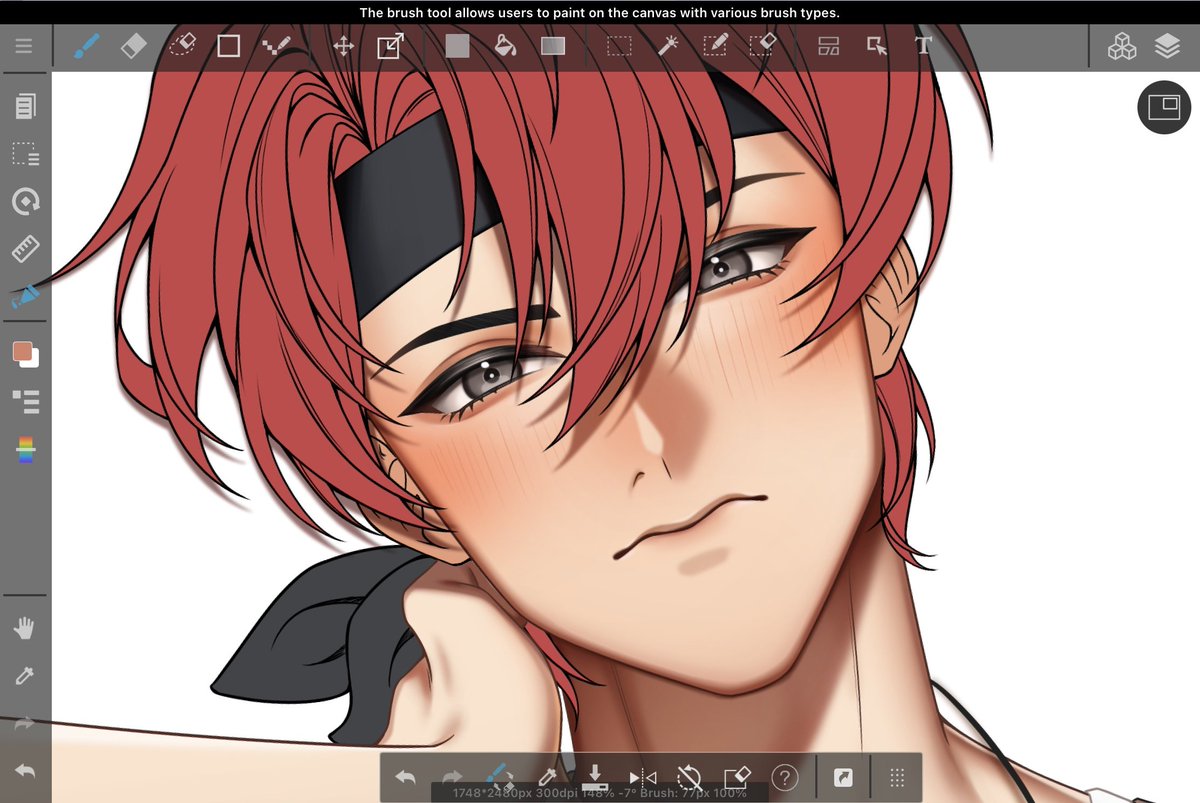Click the sidebar redo arrow
This screenshot has width=1200, height=803.
pos(25,723)
